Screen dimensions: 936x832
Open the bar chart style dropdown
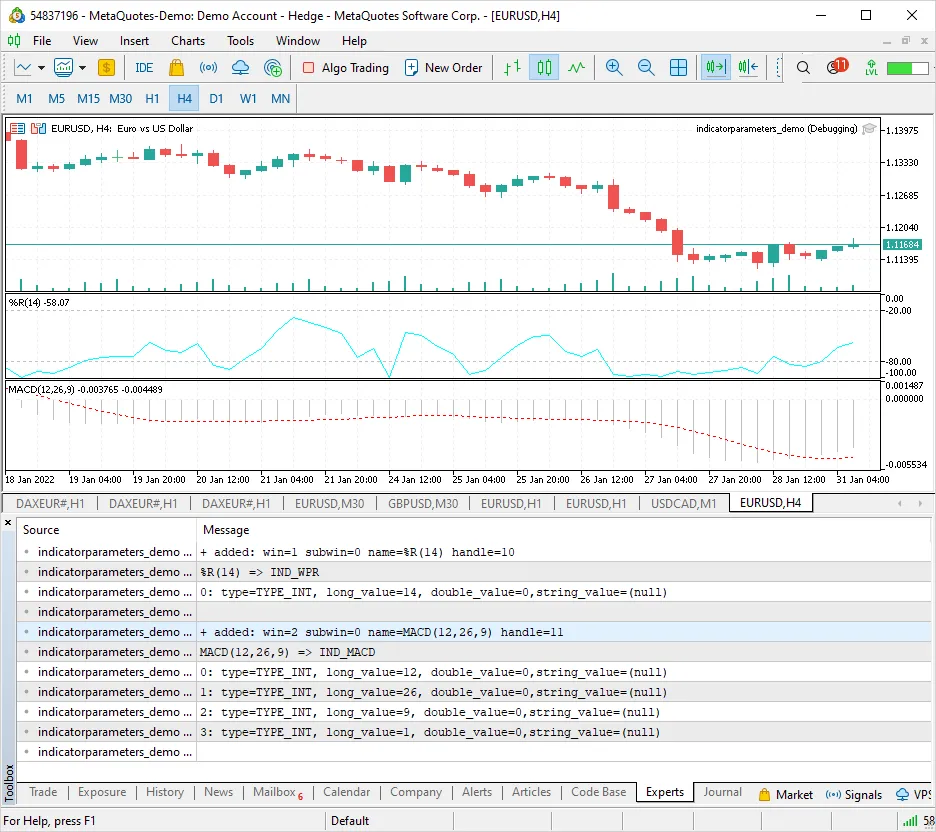tap(80, 67)
